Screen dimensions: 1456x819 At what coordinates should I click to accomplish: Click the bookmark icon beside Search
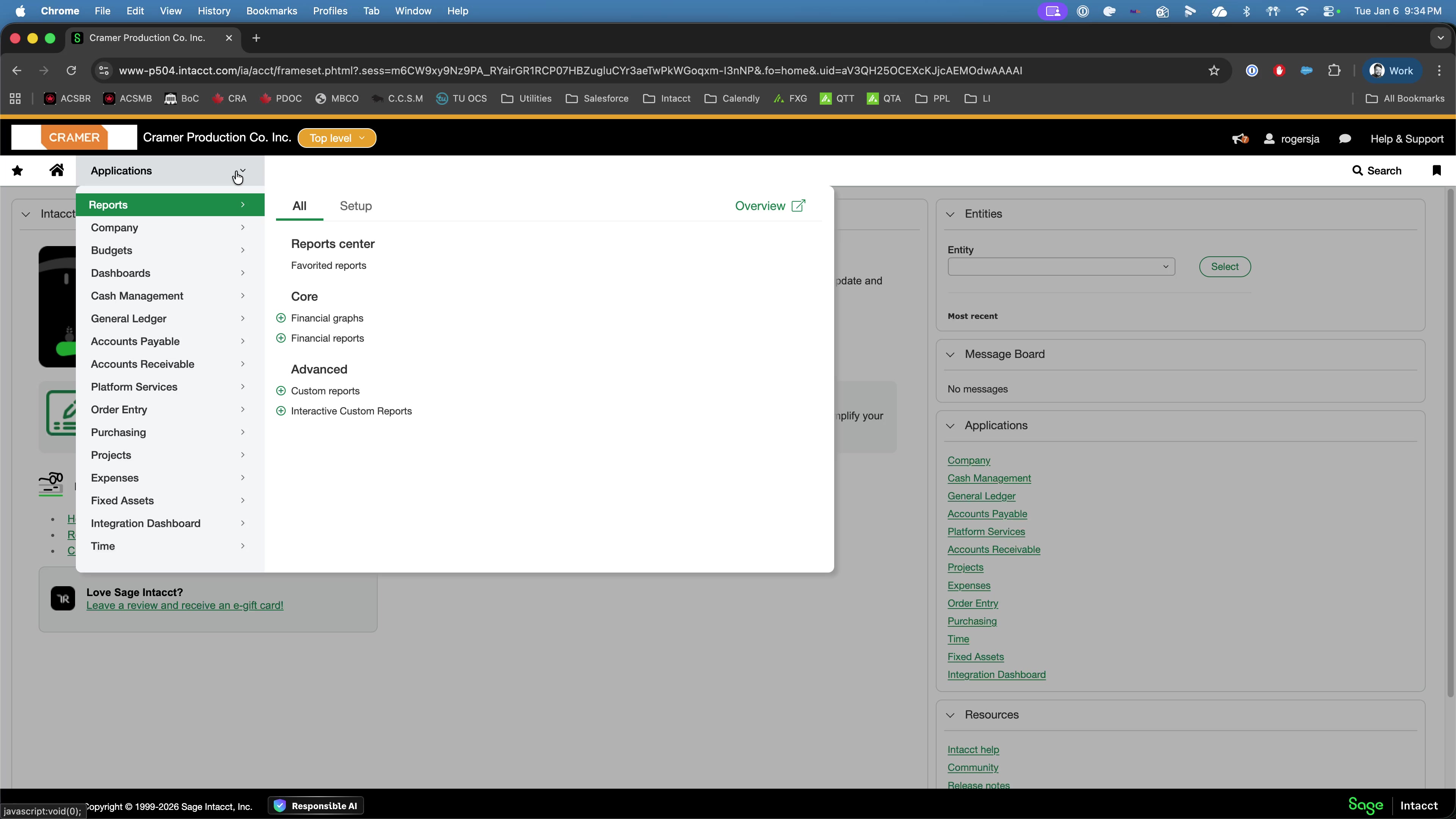pos(1436,171)
